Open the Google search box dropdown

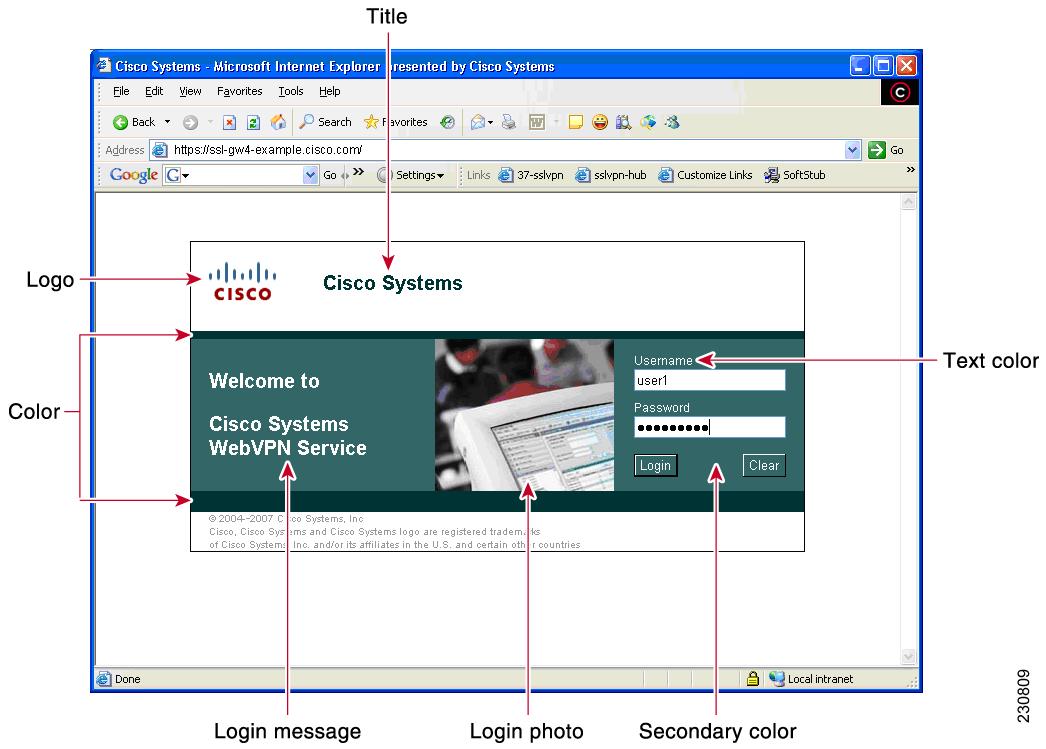point(310,175)
